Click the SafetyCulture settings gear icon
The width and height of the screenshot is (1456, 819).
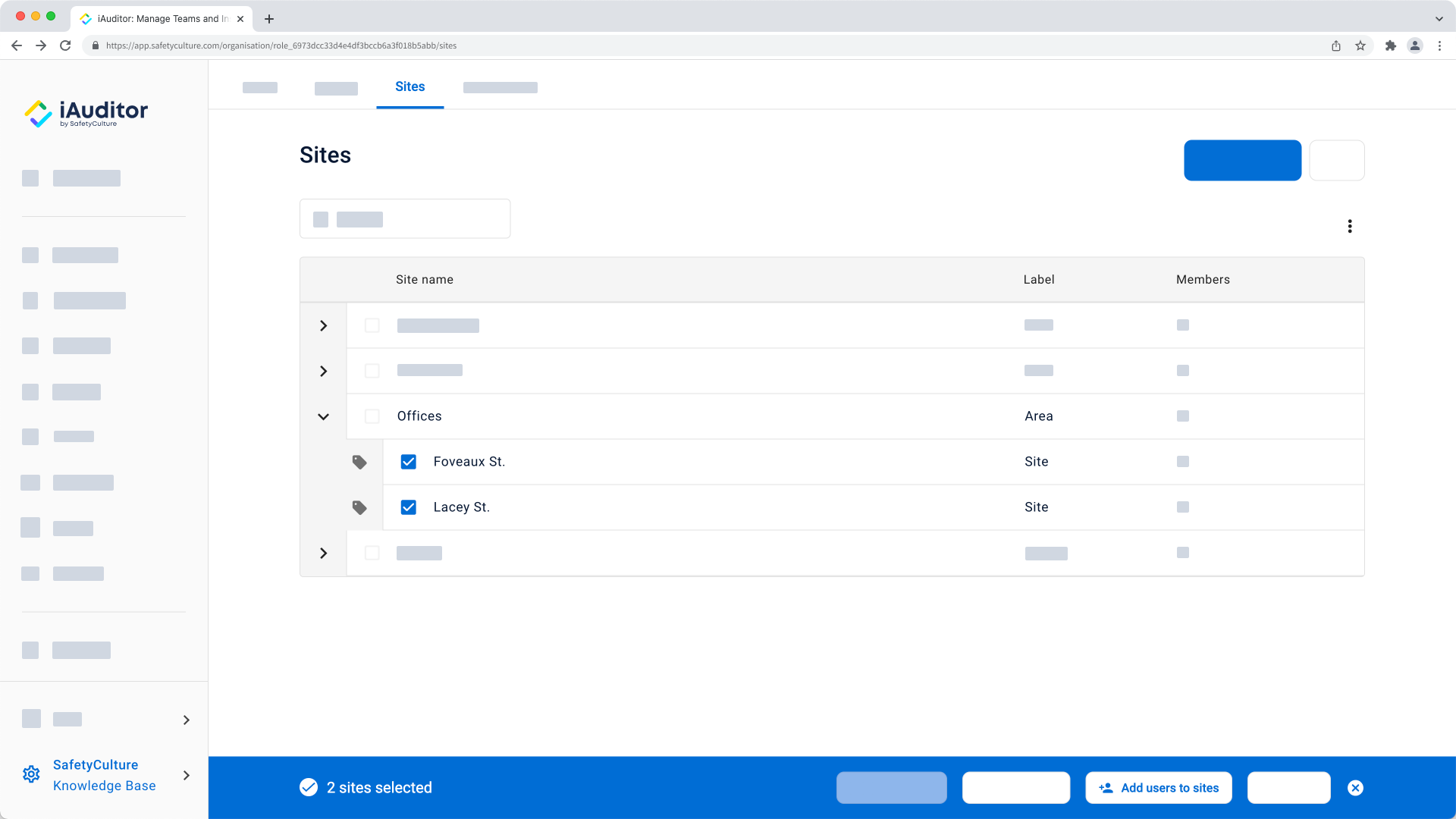point(31,774)
